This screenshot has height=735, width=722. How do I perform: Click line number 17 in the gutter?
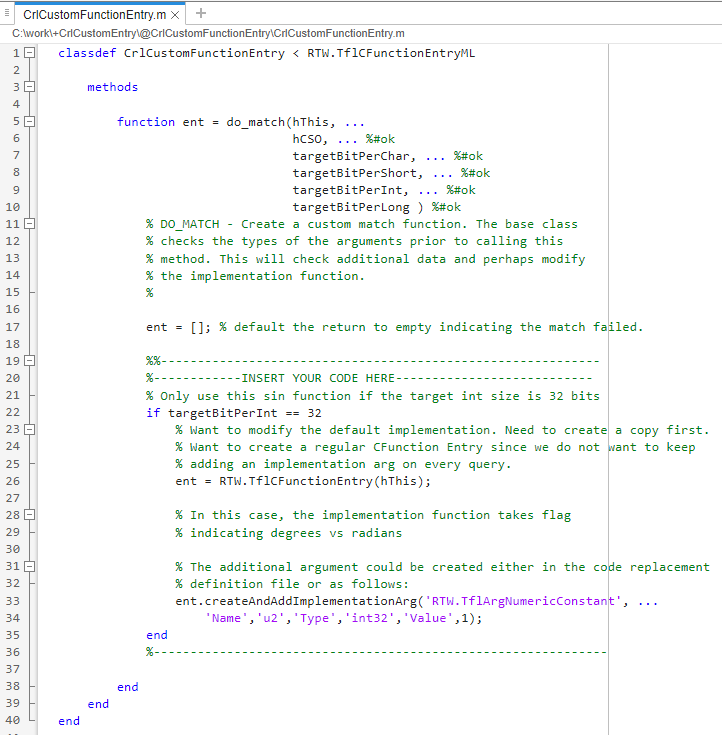(x=13, y=327)
